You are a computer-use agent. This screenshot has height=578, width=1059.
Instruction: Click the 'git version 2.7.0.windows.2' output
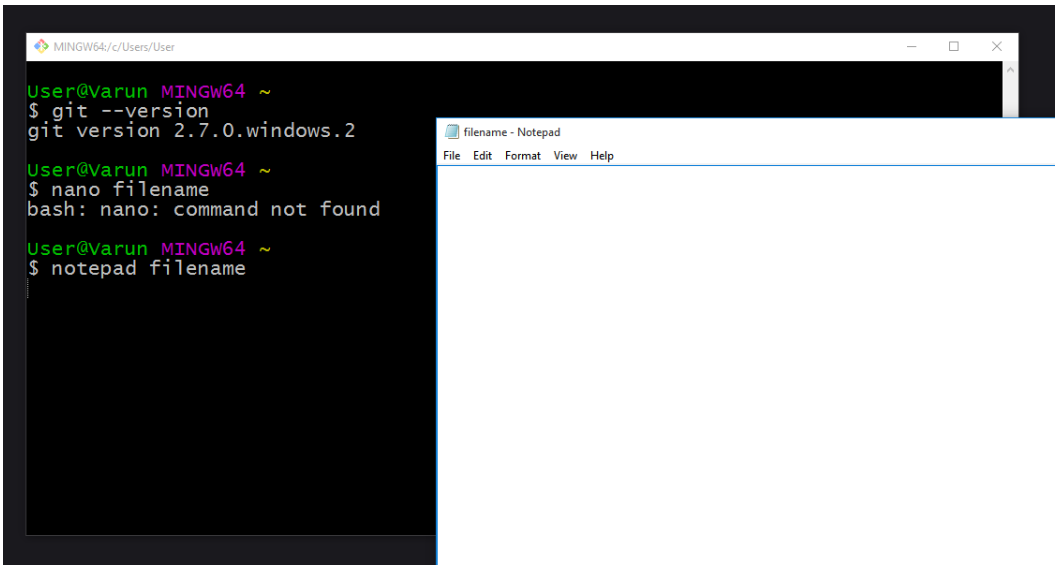point(191,131)
